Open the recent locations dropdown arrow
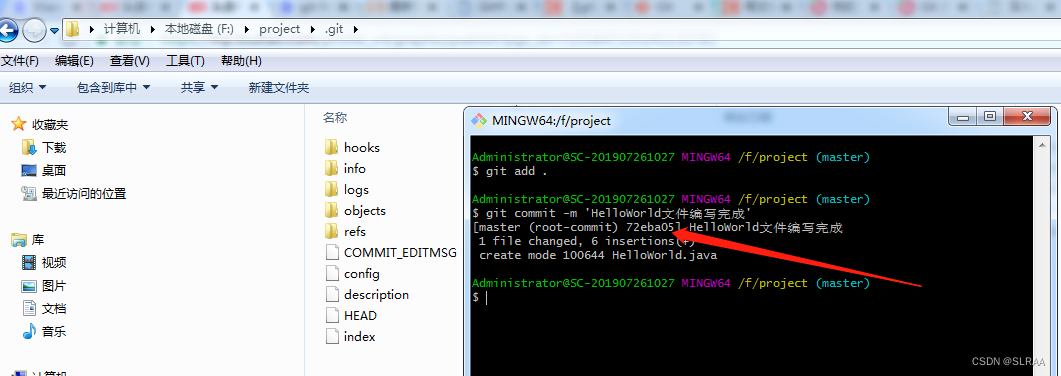Viewport: 1061px width, 376px height. click(x=54, y=31)
